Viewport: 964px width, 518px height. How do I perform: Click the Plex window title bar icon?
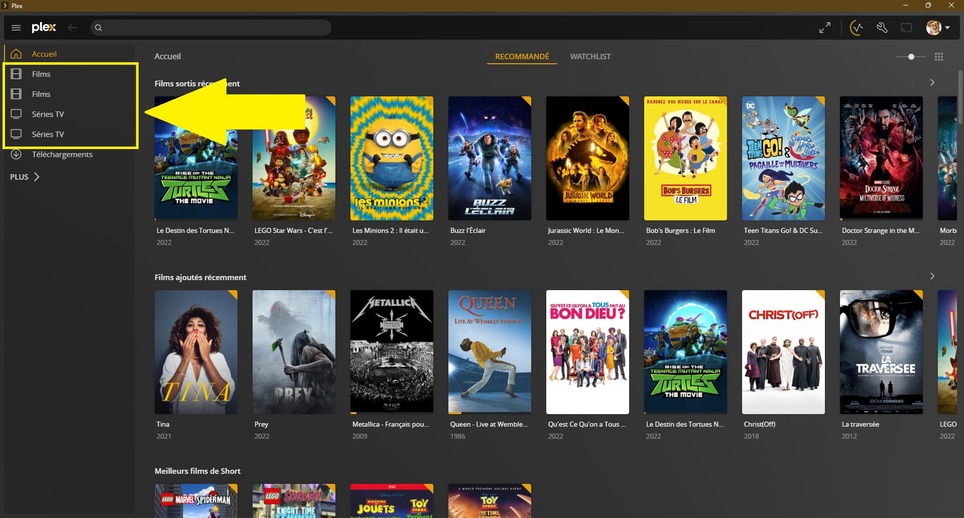click(6, 6)
